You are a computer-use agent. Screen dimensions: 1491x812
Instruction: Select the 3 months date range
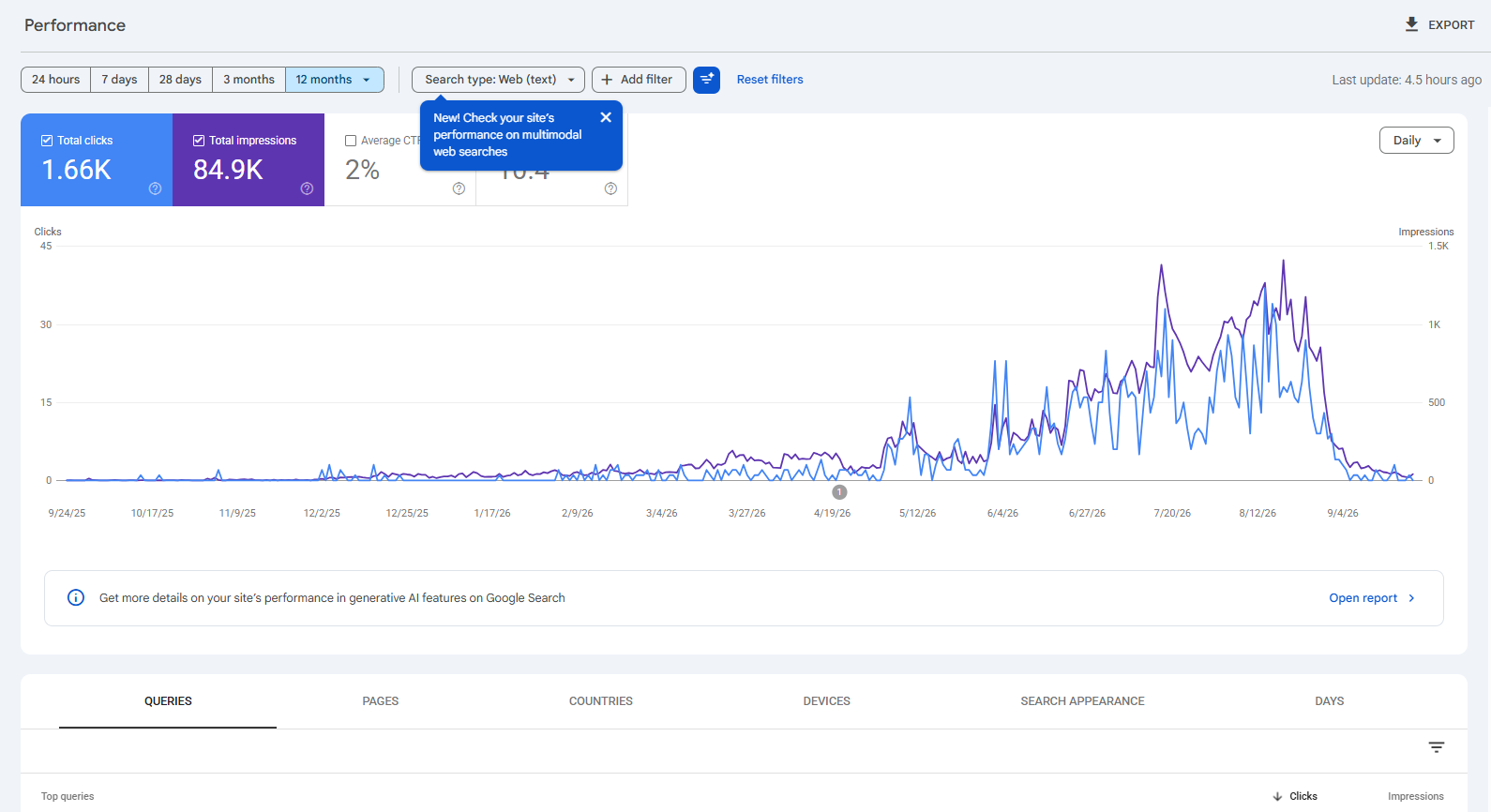point(248,80)
